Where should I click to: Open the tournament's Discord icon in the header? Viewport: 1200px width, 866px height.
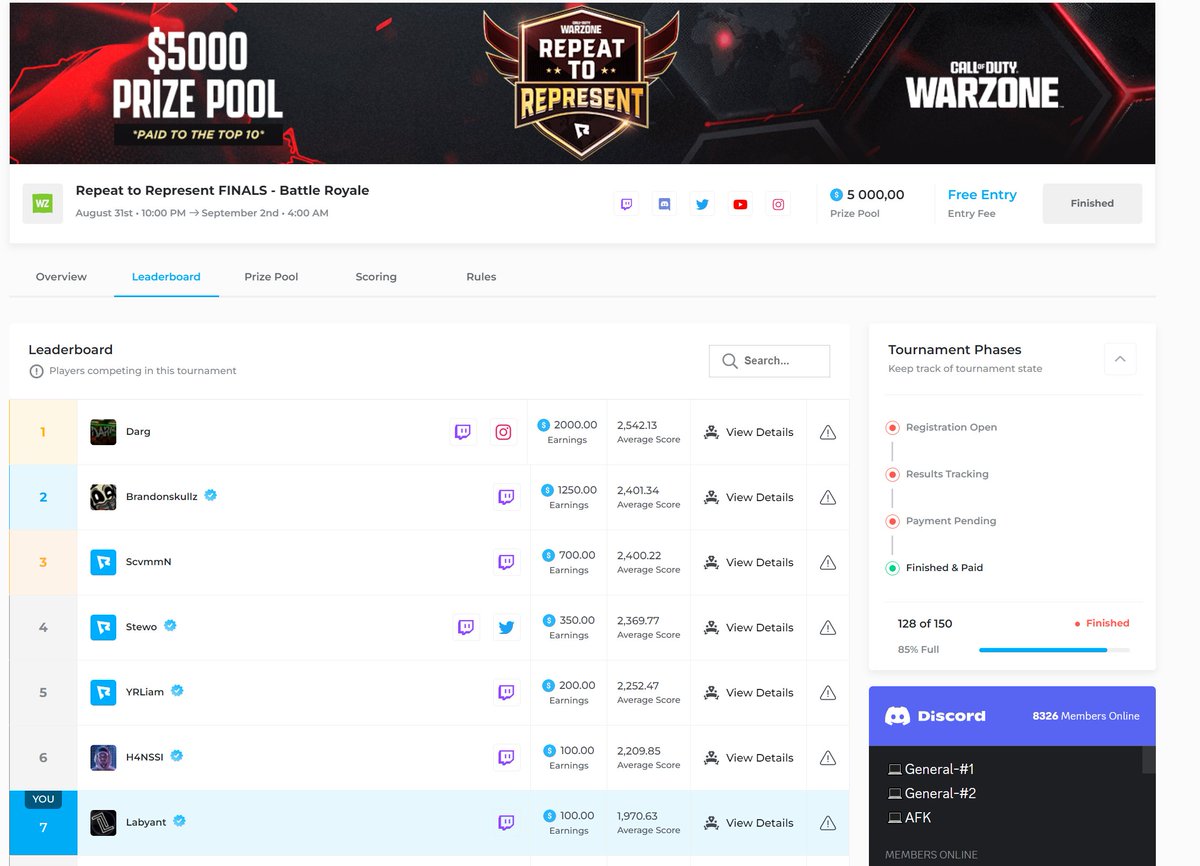click(664, 203)
